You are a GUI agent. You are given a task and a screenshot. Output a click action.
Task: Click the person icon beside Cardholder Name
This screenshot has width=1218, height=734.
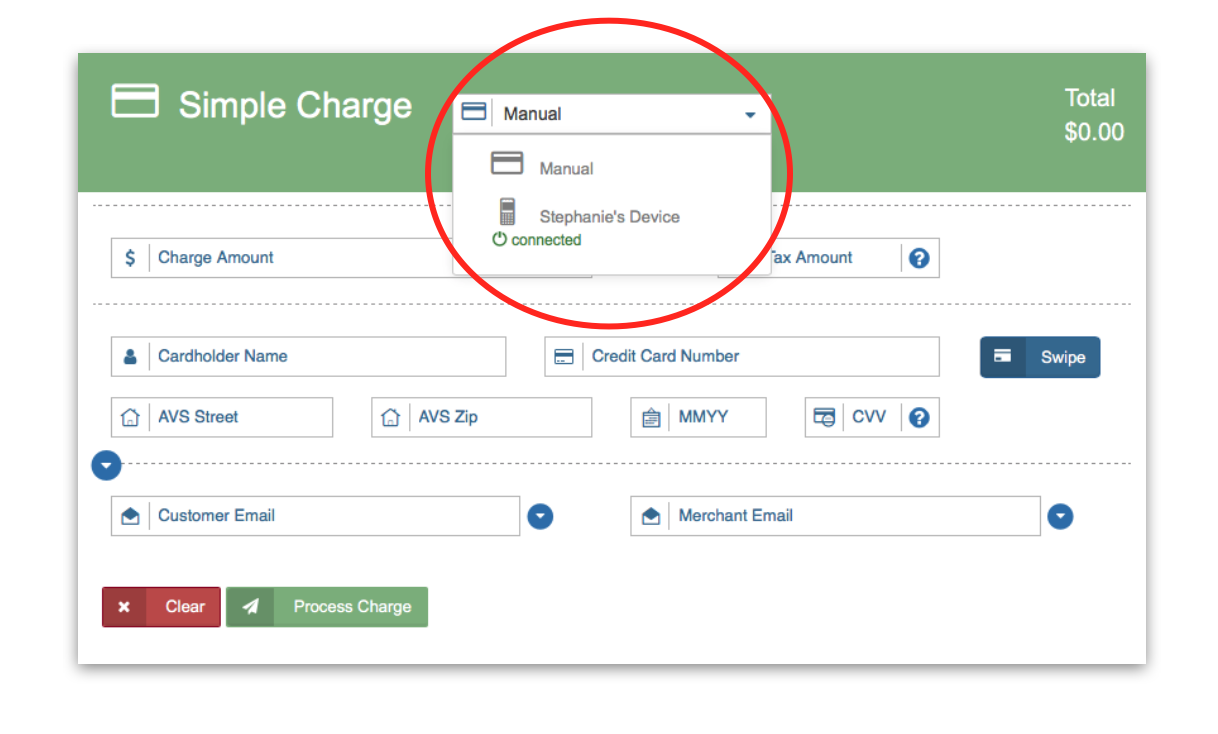point(130,357)
